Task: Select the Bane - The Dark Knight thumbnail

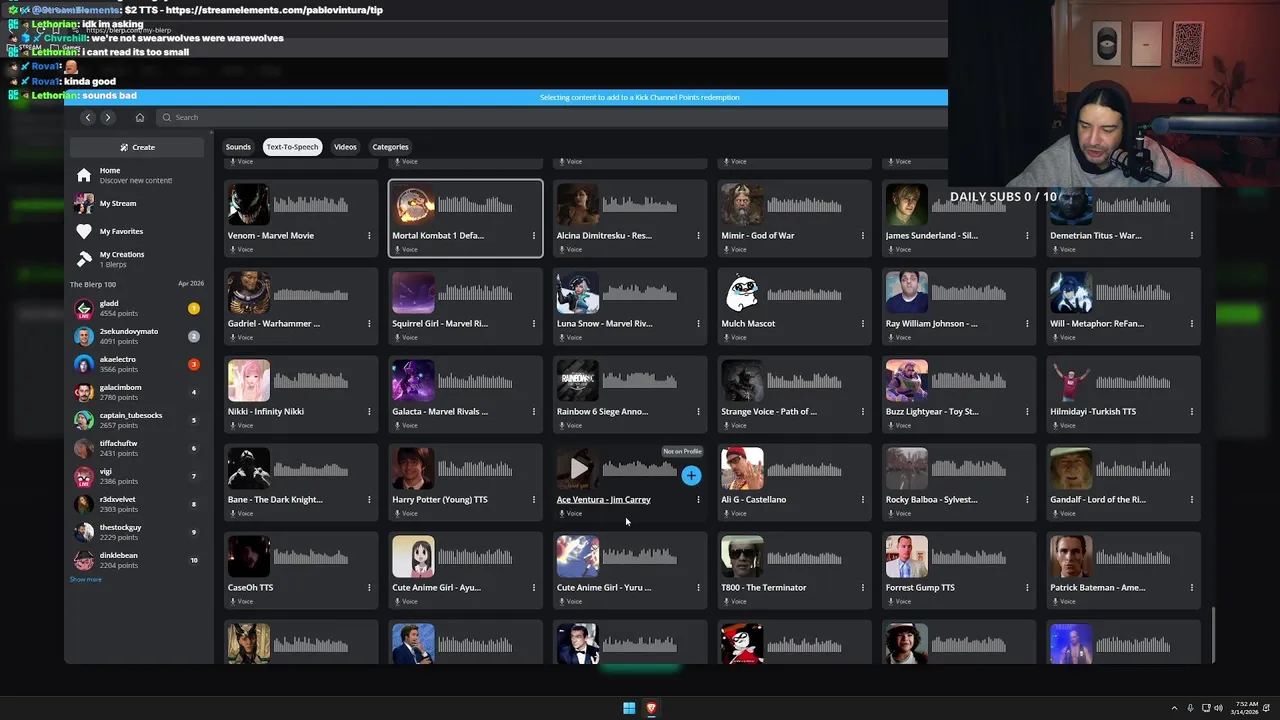Action: (x=249, y=469)
